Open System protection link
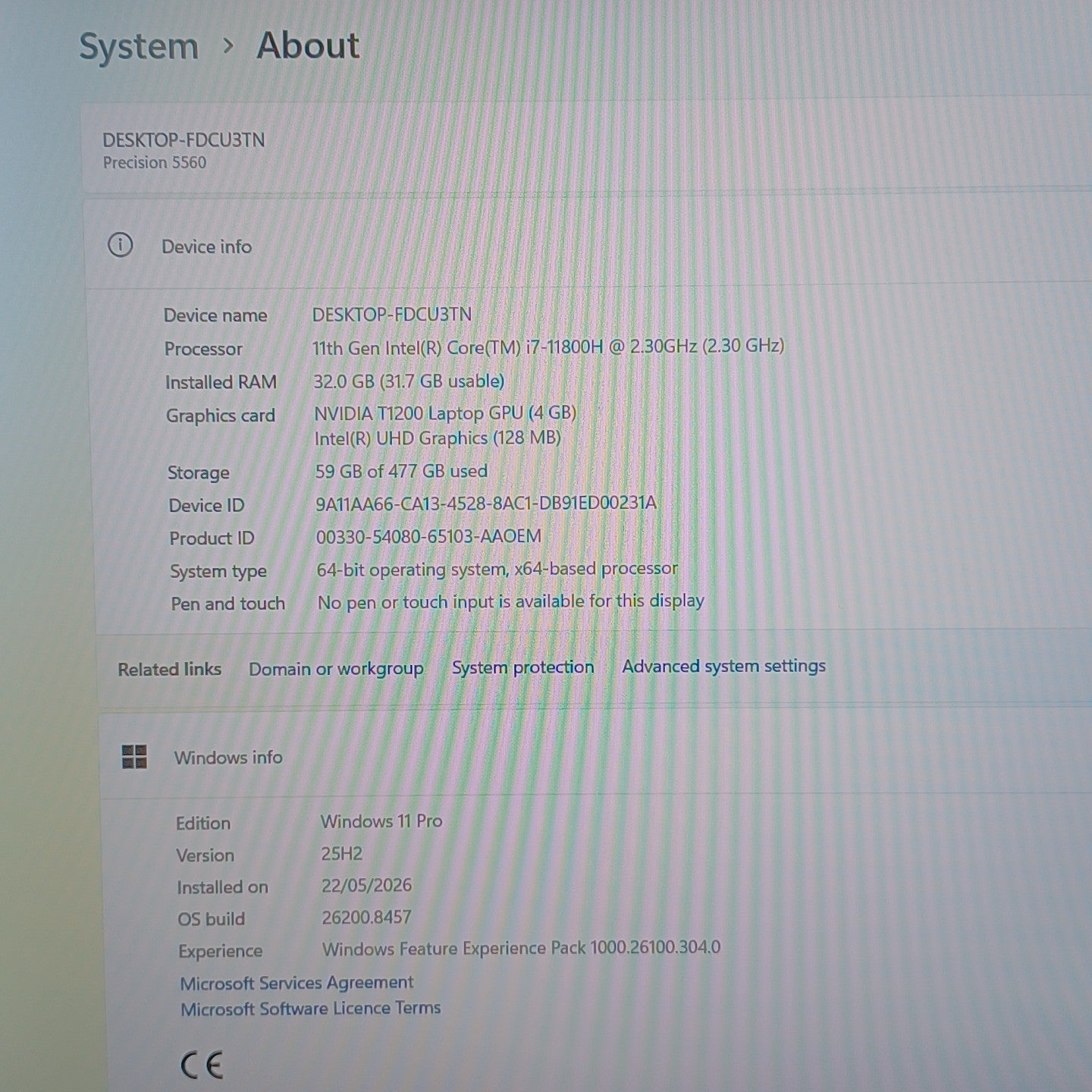1092x1092 pixels. [x=523, y=667]
